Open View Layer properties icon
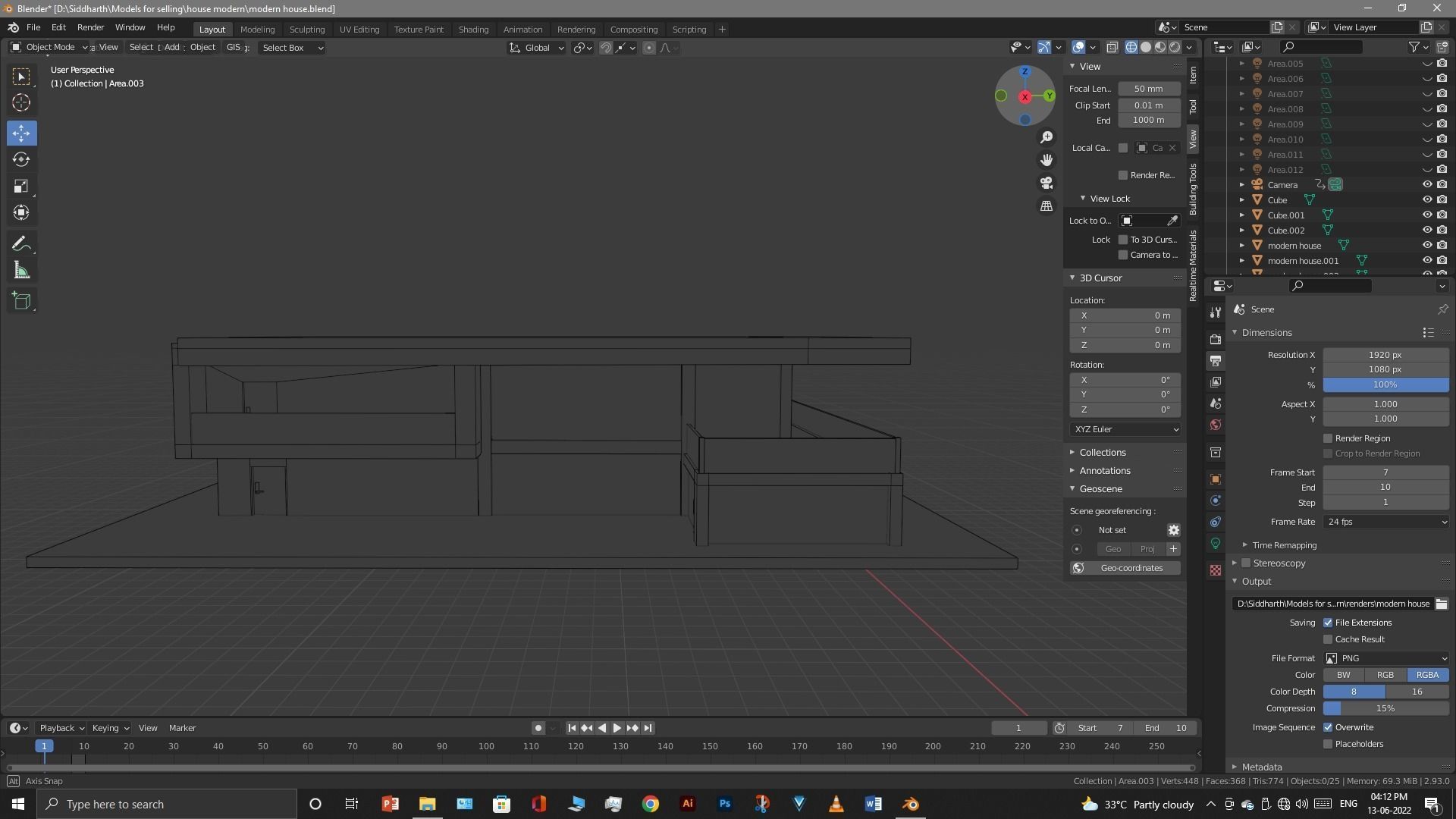This screenshot has width=1456, height=819. 1216,382
